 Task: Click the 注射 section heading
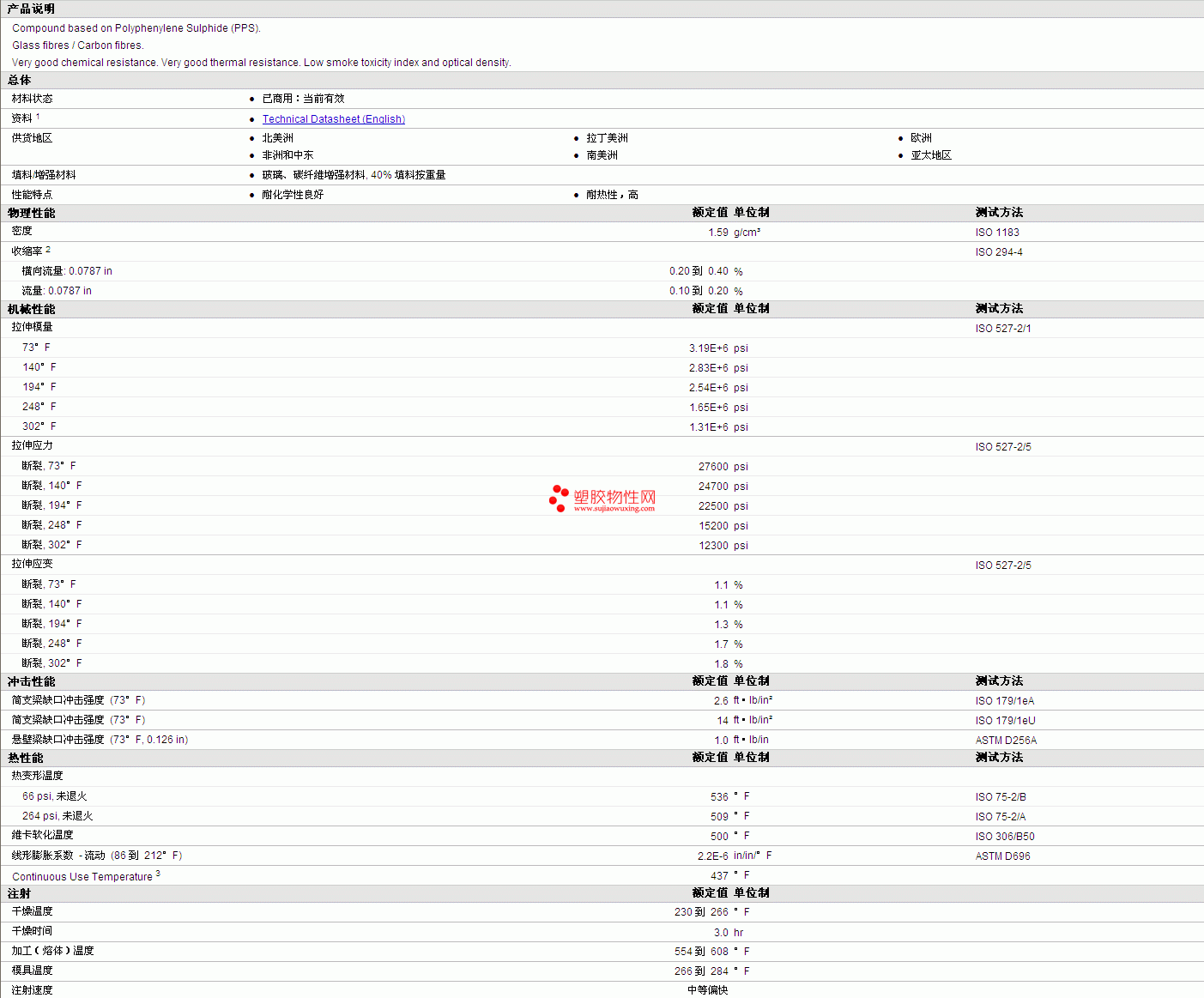[20, 893]
